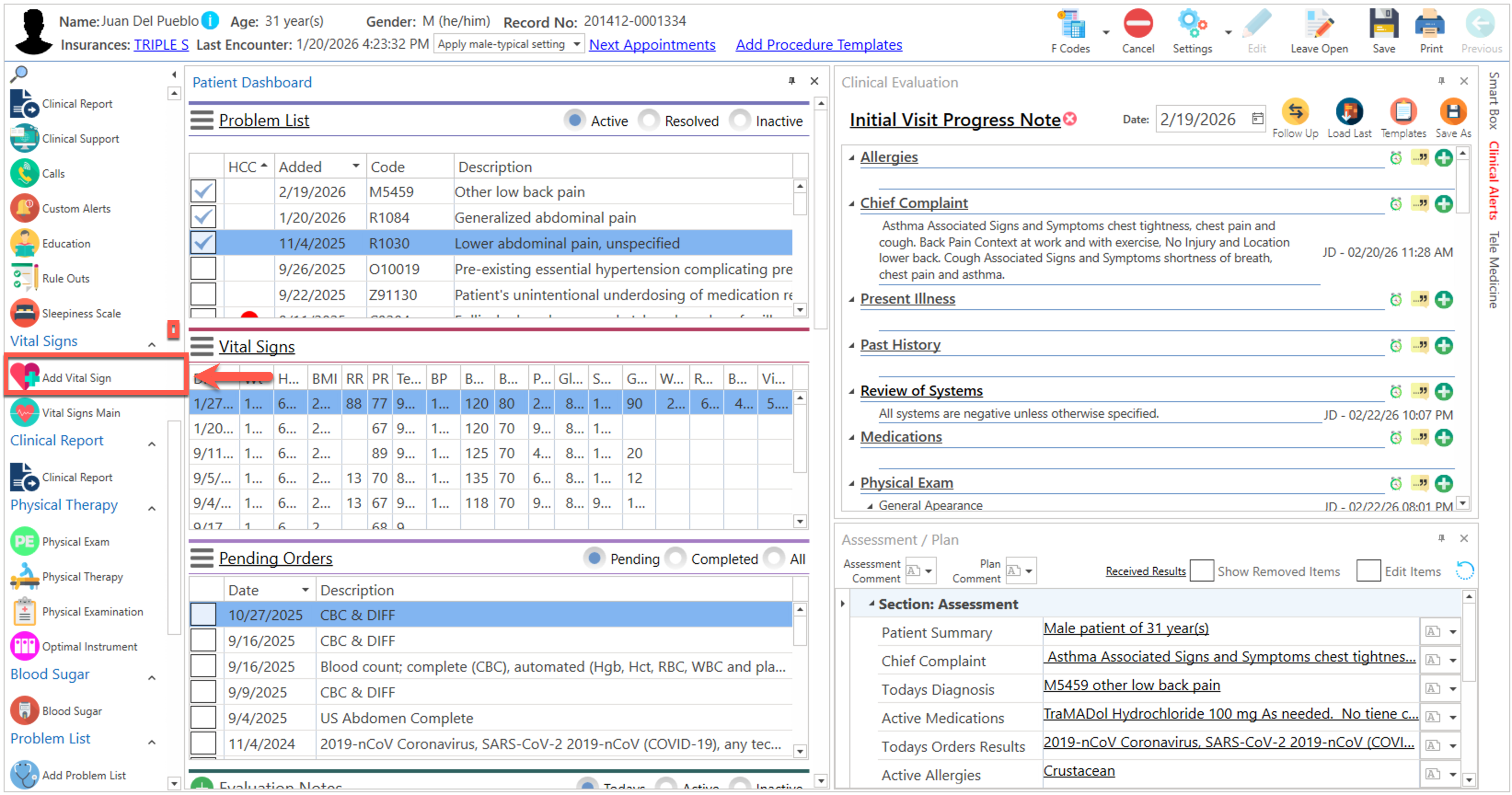Select the Resolved radio button in Problem List

(649, 120)
